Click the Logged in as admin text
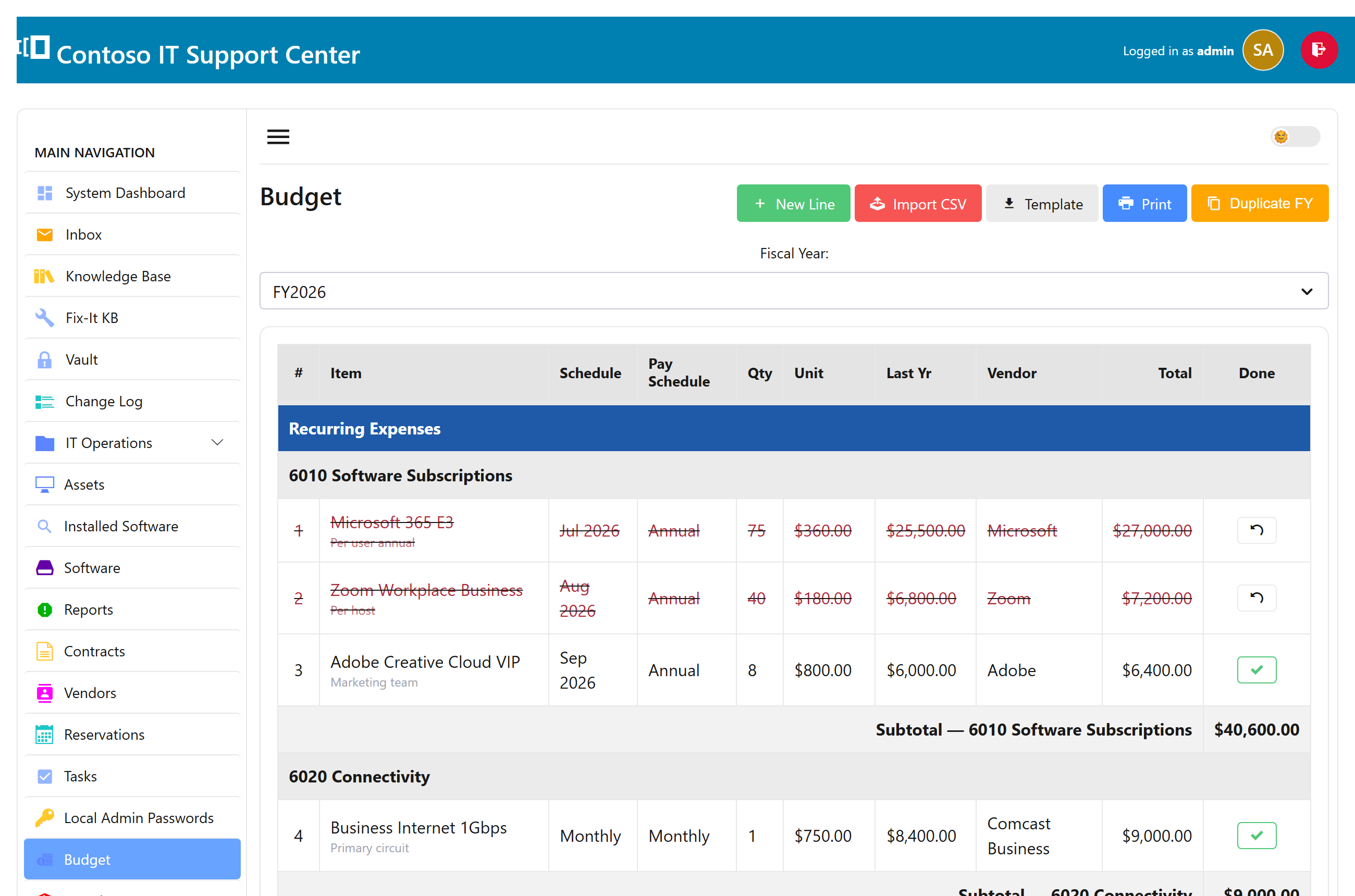 click(1178, 51)
